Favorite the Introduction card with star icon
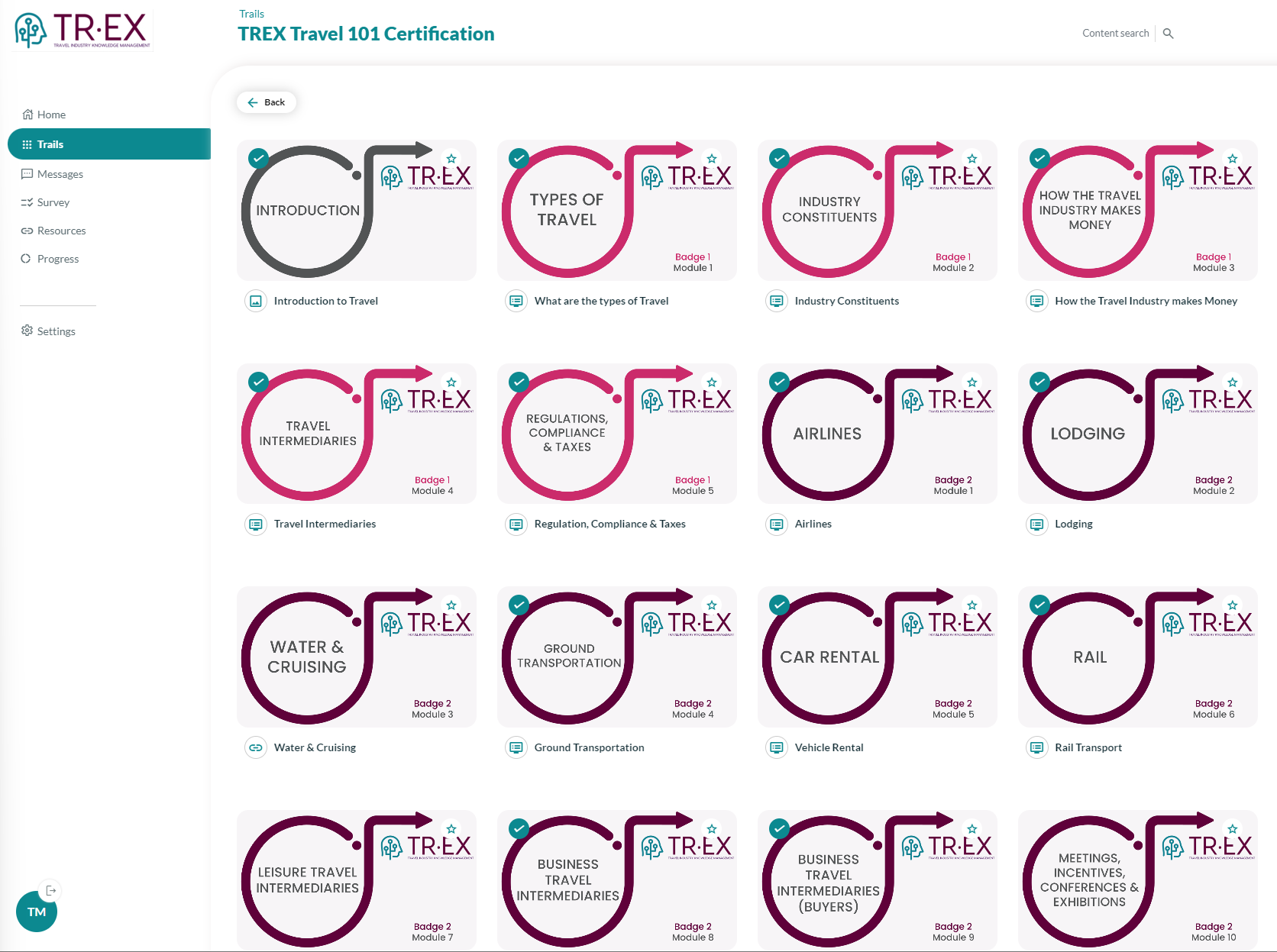This screenshot has width=1277, height=952. pyautogui.click(x=451, y=159)
